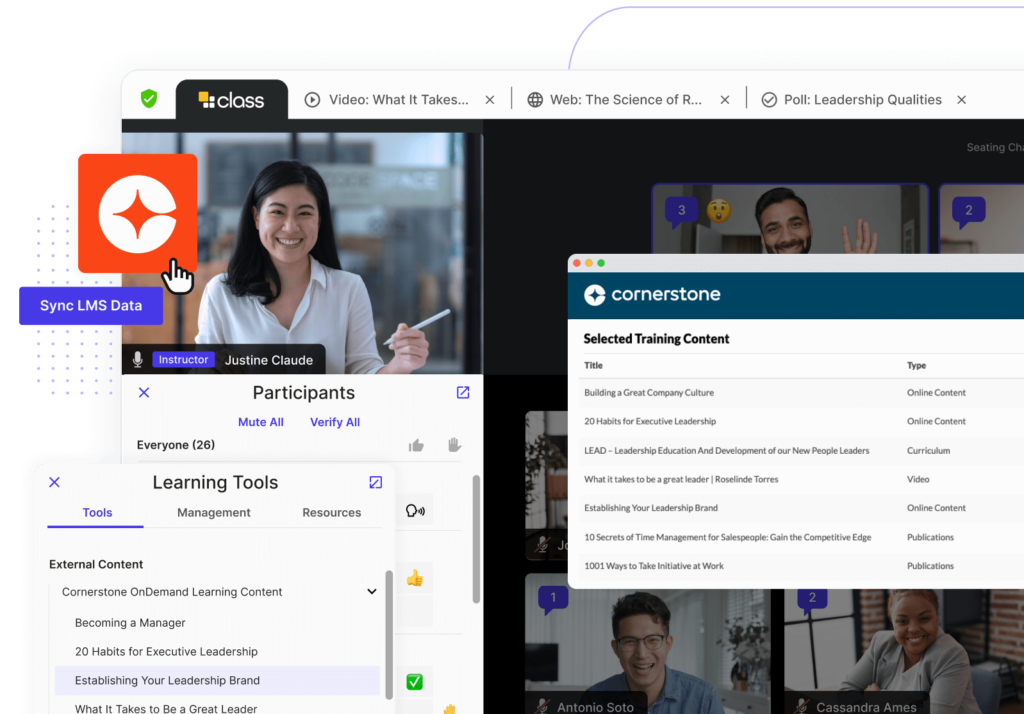Viewport: 1024px width, 714px height.
Task: Pop out the Learning Tools panel
Action: click(x=375, y=482)
